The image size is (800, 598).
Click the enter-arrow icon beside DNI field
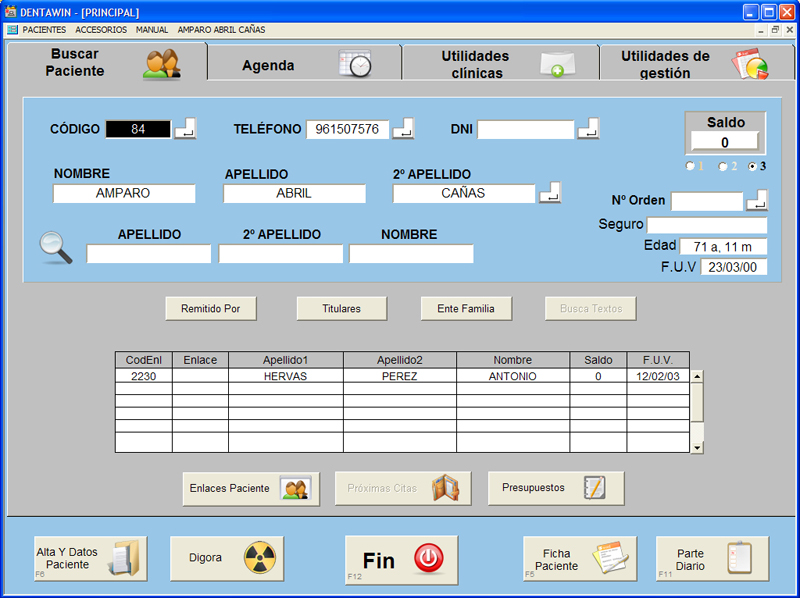pyautogui.click(x=590, y=129)
